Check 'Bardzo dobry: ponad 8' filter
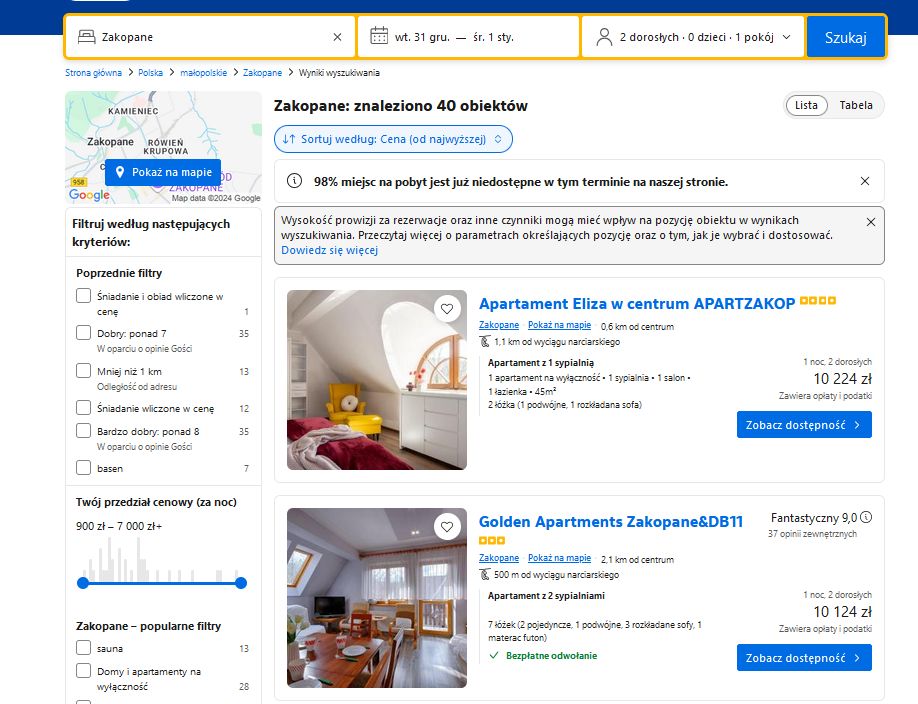Screen dimensions: 918x704 (84, 430)
